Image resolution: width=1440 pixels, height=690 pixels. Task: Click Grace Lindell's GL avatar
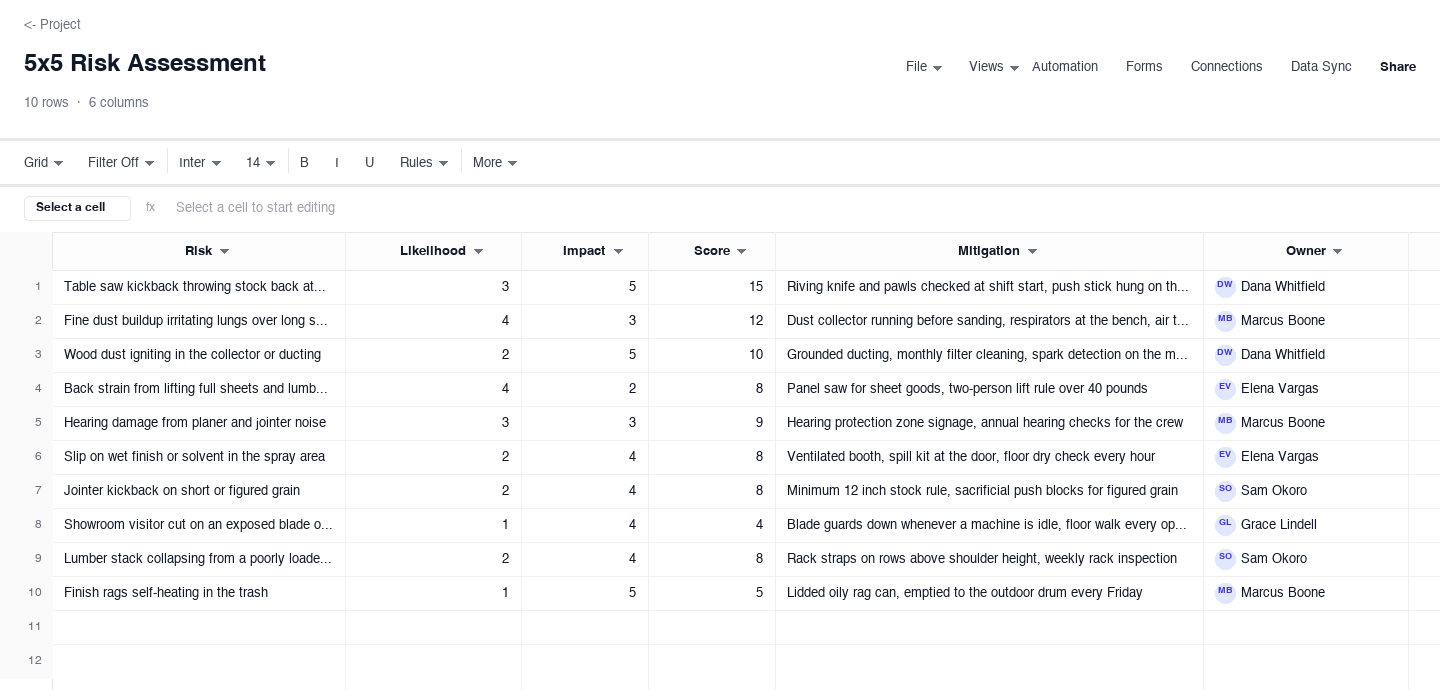tap(1225, 525)
